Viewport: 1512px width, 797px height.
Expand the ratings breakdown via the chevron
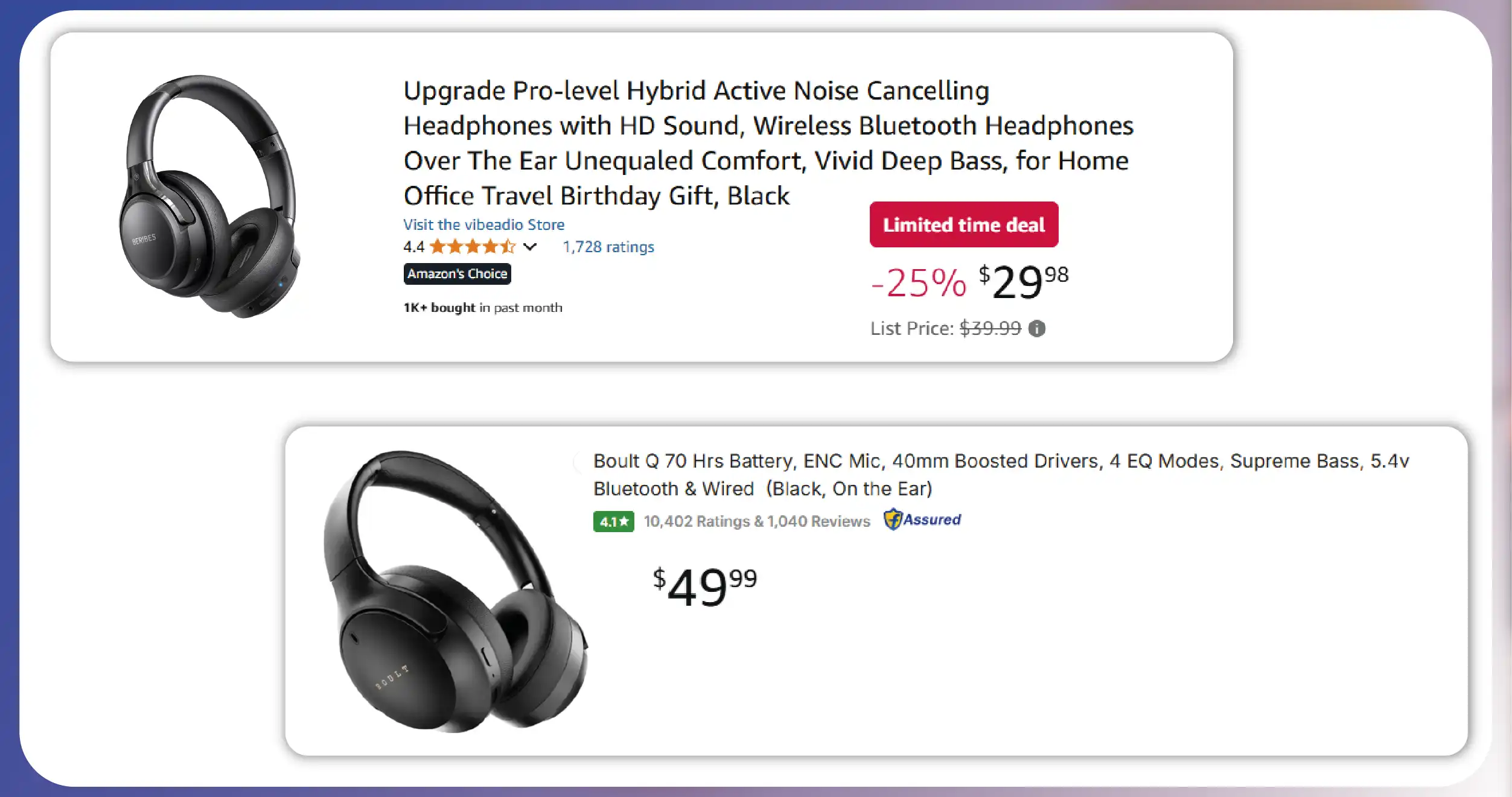tap(531, 246)
